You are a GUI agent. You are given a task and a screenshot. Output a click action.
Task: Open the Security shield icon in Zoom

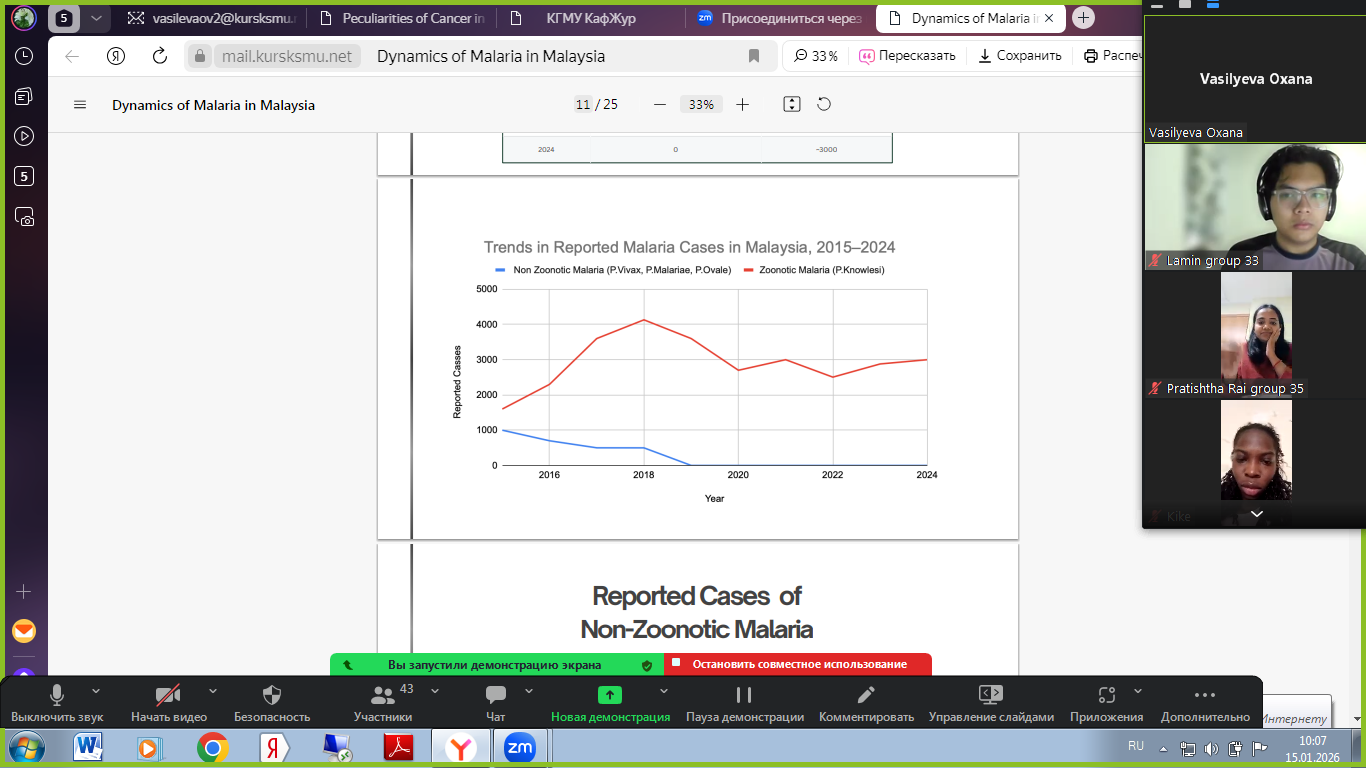click(272, 695)
